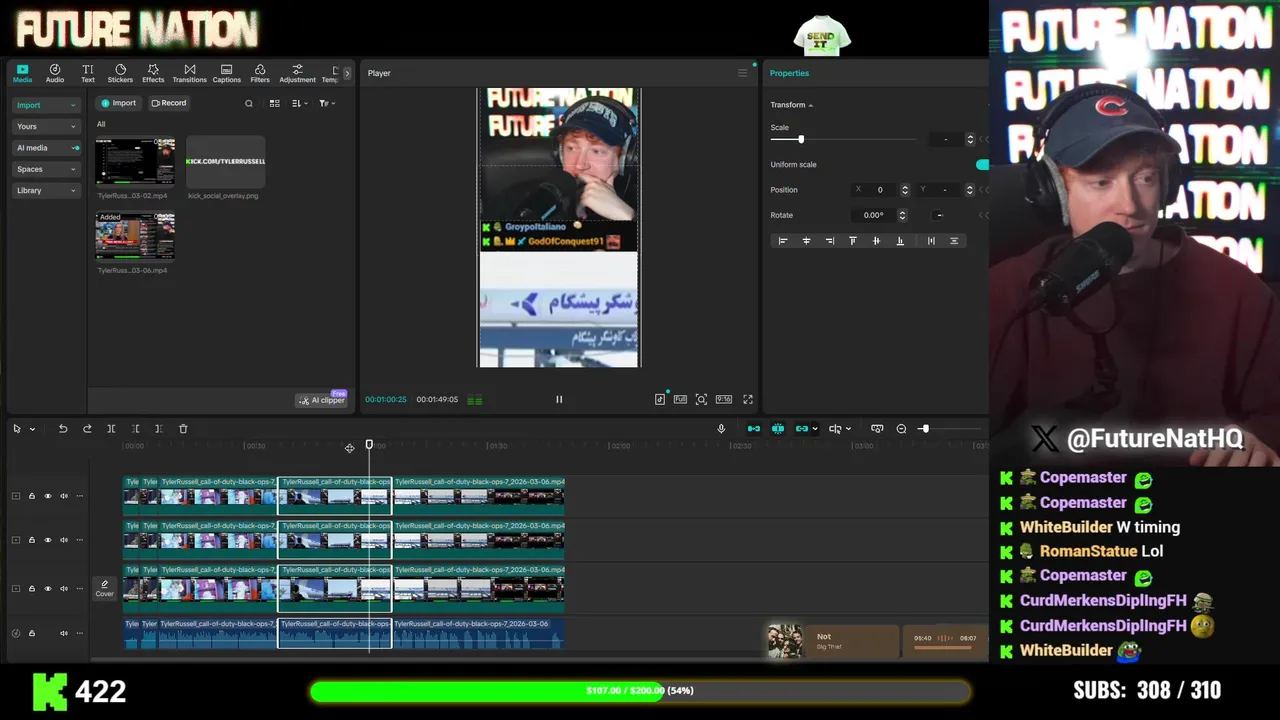Expand the Library sidebar dropdown

tap(73, 190)
